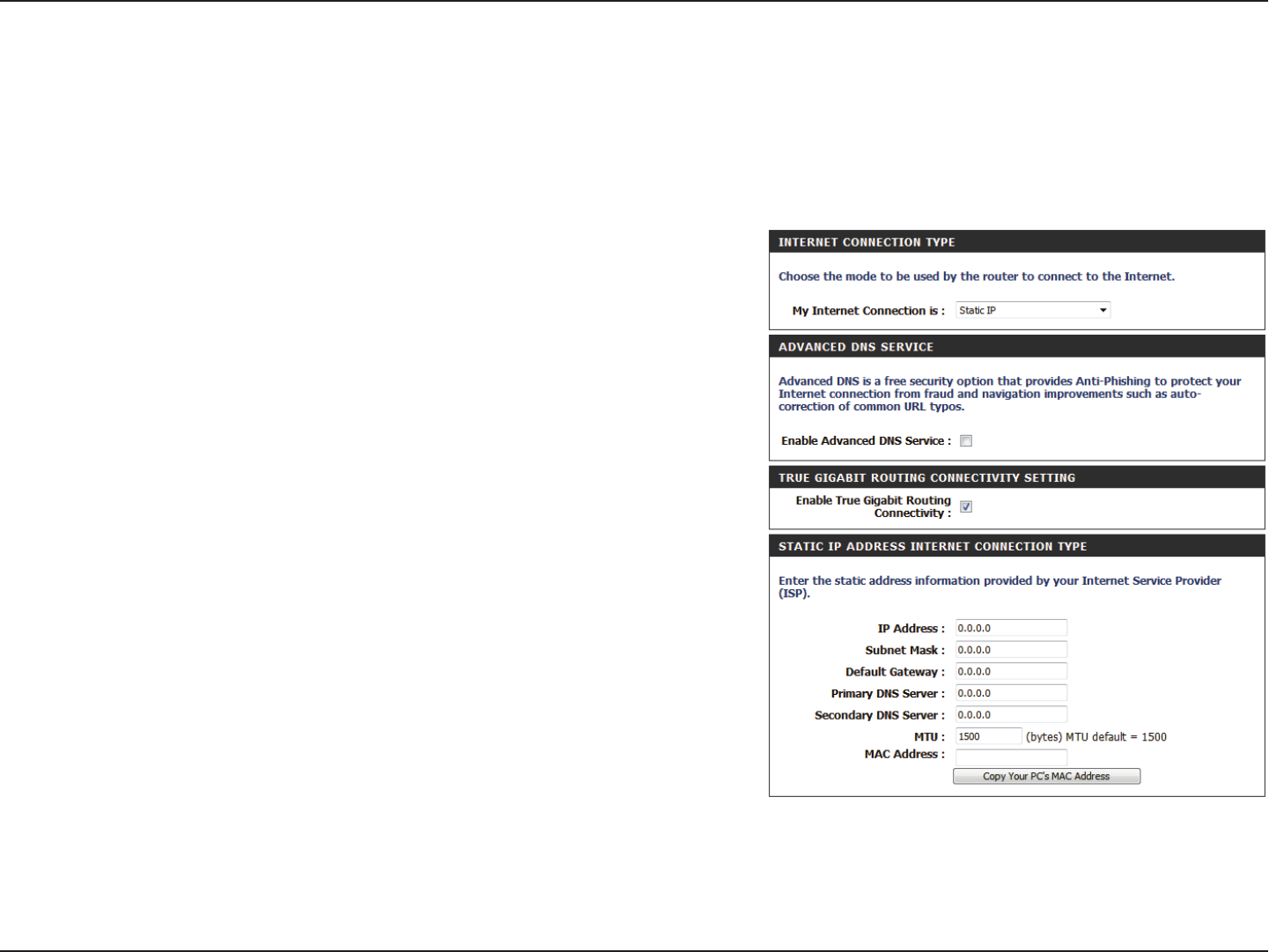The height and width of the screenshot is (952, 1269).
Task: Click the 'Advanced DNS is a free security' description
Action: click(1009, 395)
